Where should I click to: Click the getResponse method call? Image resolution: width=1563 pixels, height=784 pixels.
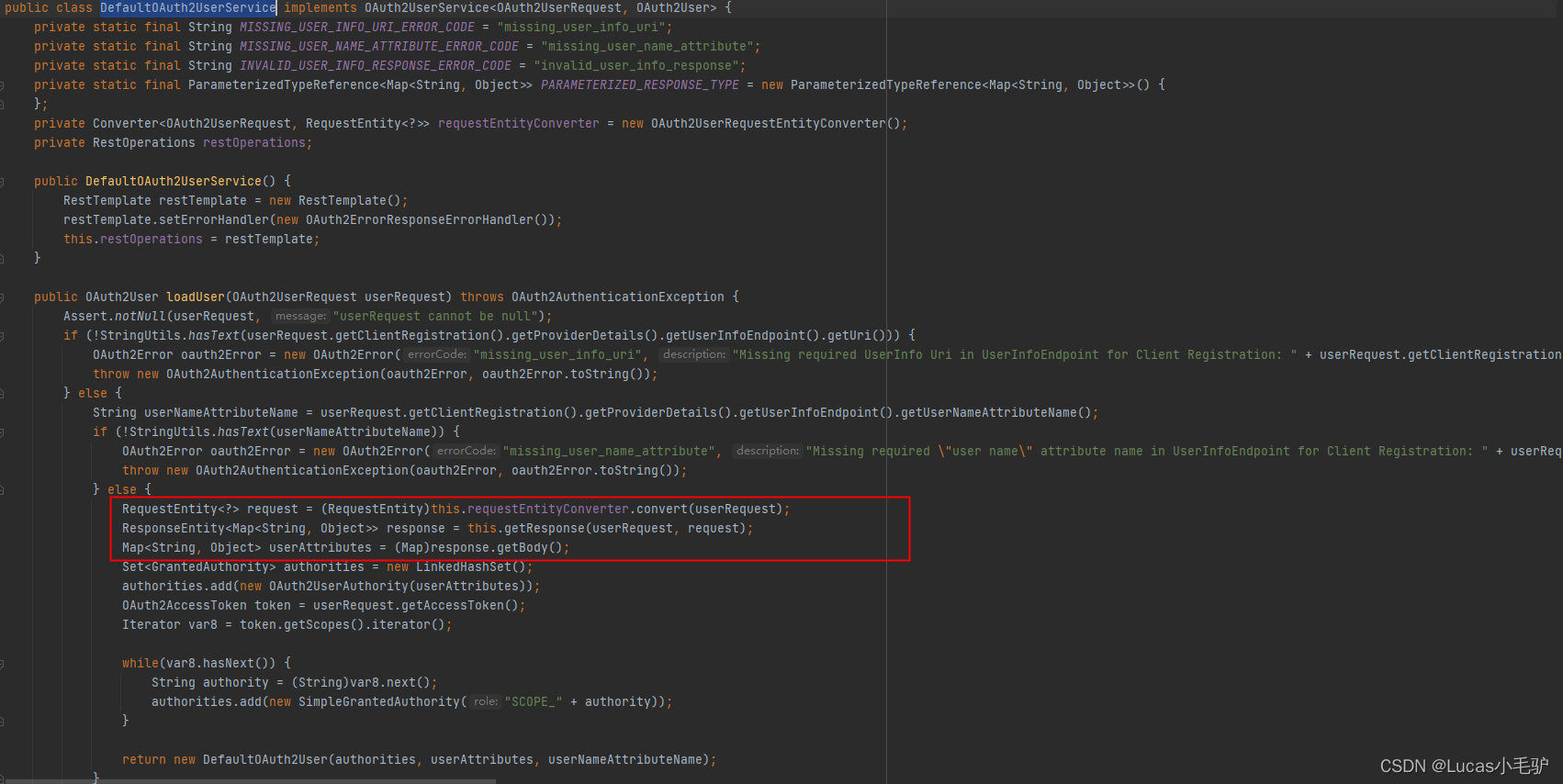coord(545,528)
